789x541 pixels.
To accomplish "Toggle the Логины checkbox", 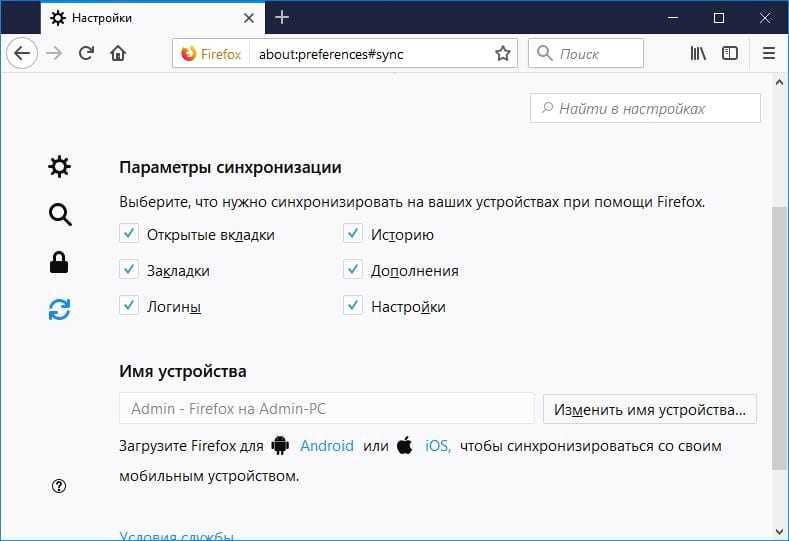I will click(x=129, y=305).
